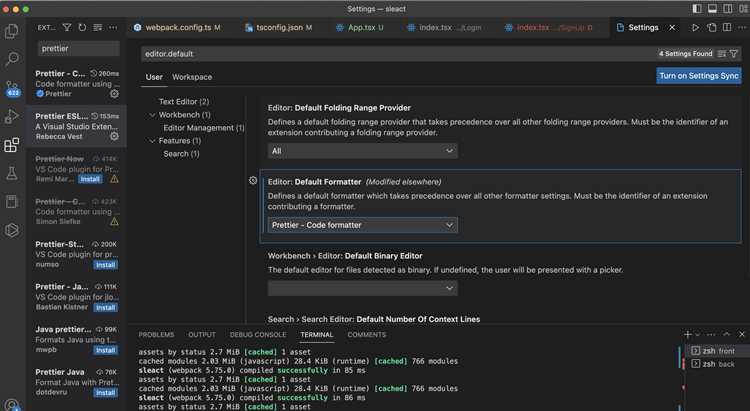Select the zsh front terminal
Image resolution: width=750 pixels, height=411 pixels.
tap(717, 351)
